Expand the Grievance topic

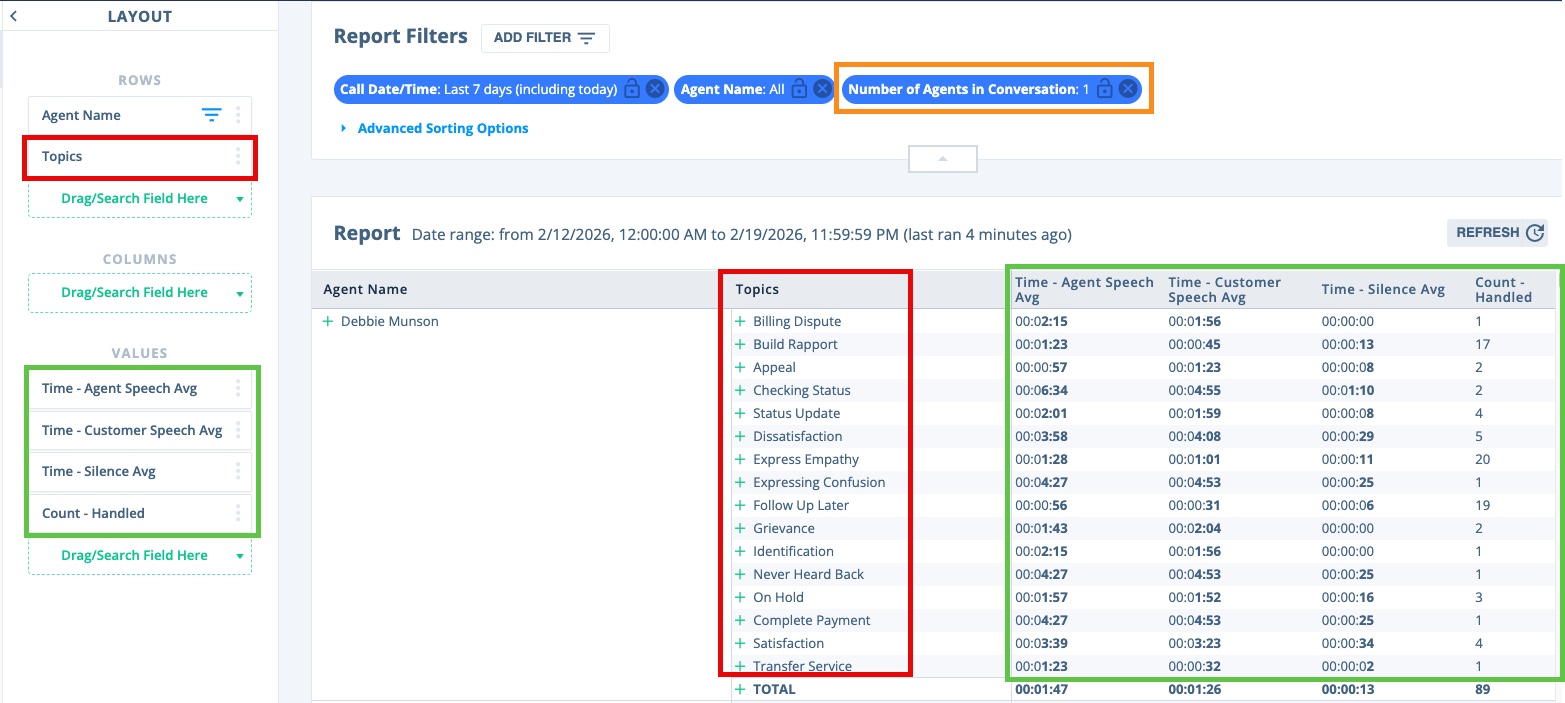741,529
